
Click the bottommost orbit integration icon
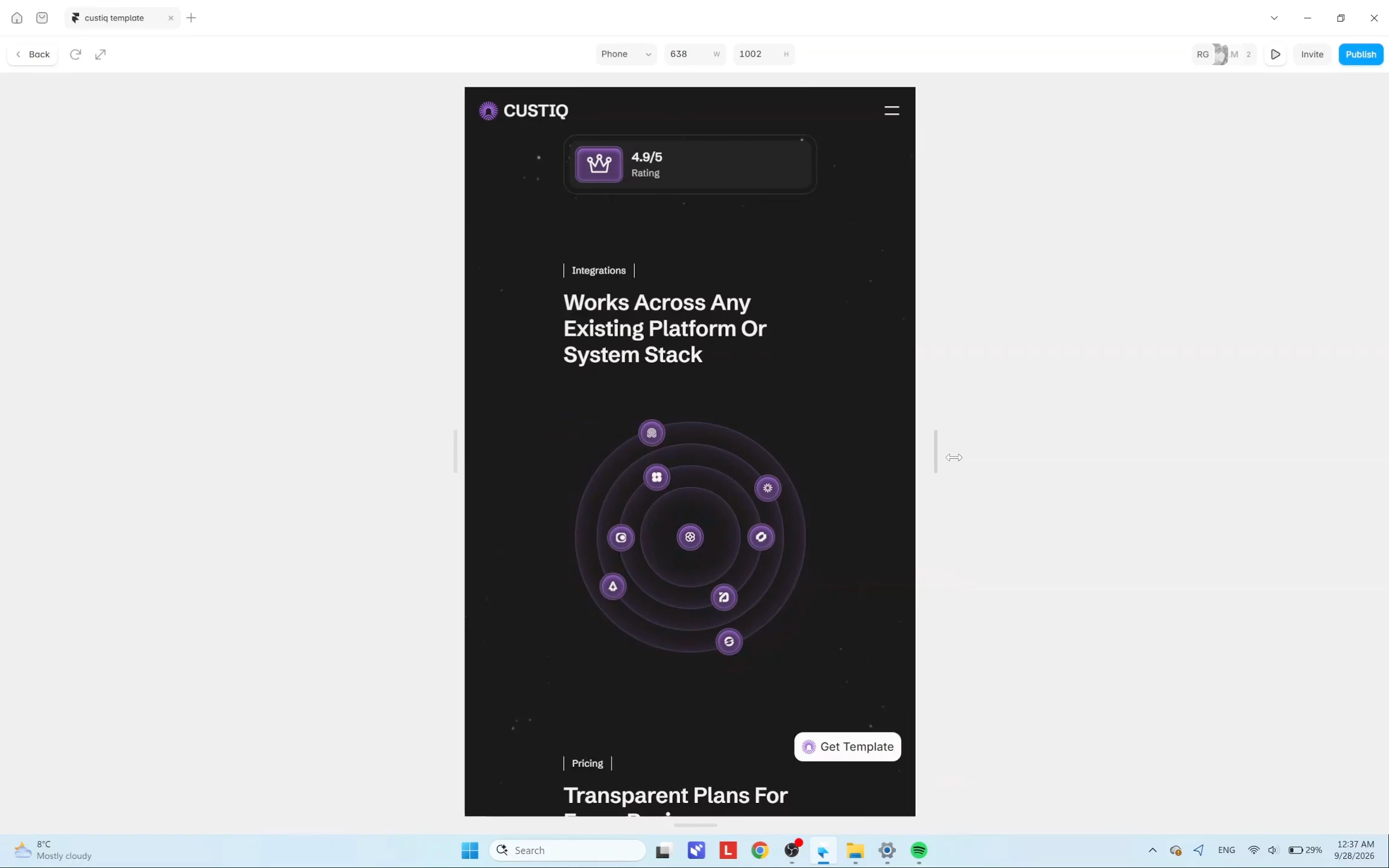point(729,642)
